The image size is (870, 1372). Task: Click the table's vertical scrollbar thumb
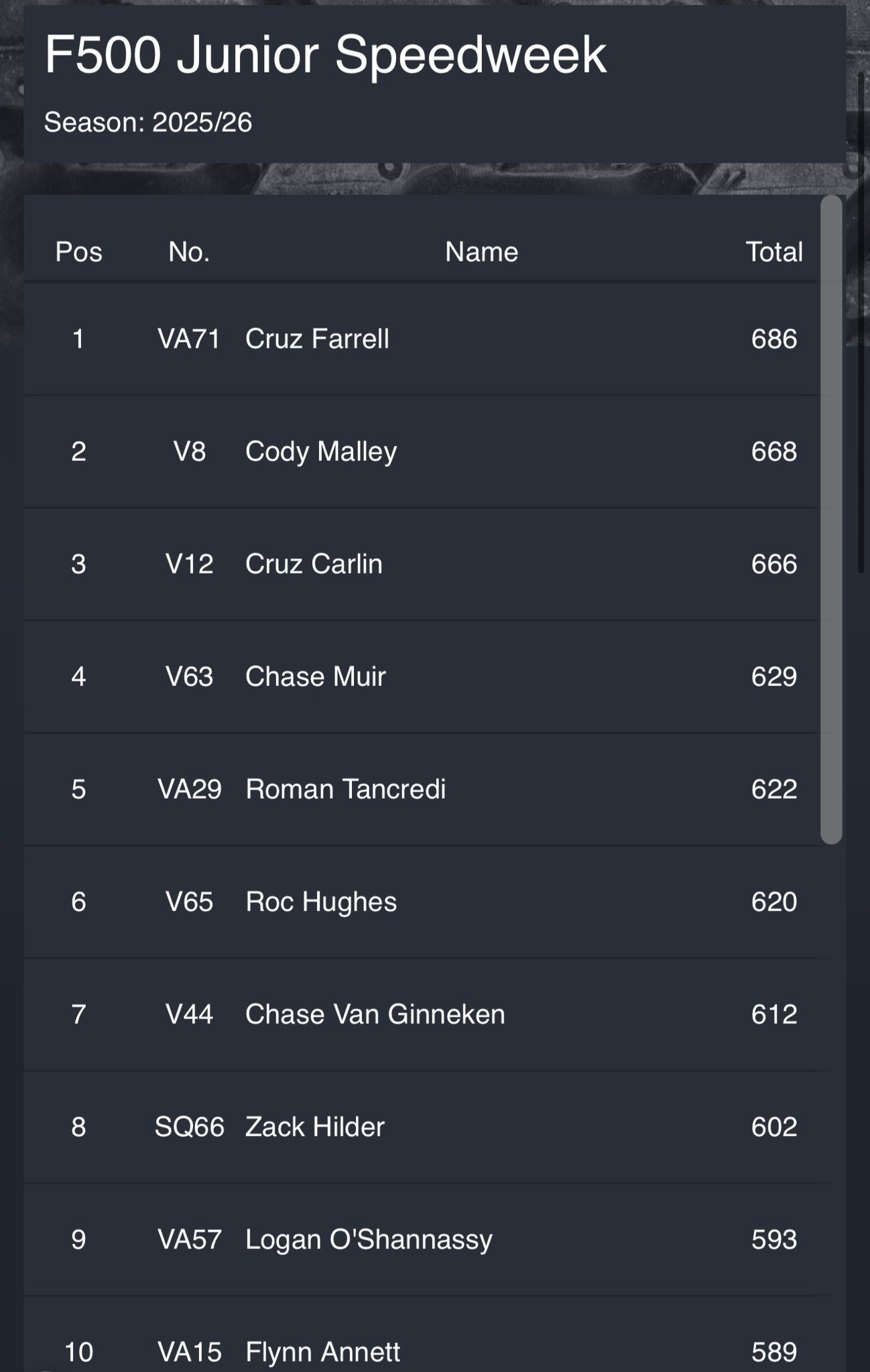click(831, 520)
